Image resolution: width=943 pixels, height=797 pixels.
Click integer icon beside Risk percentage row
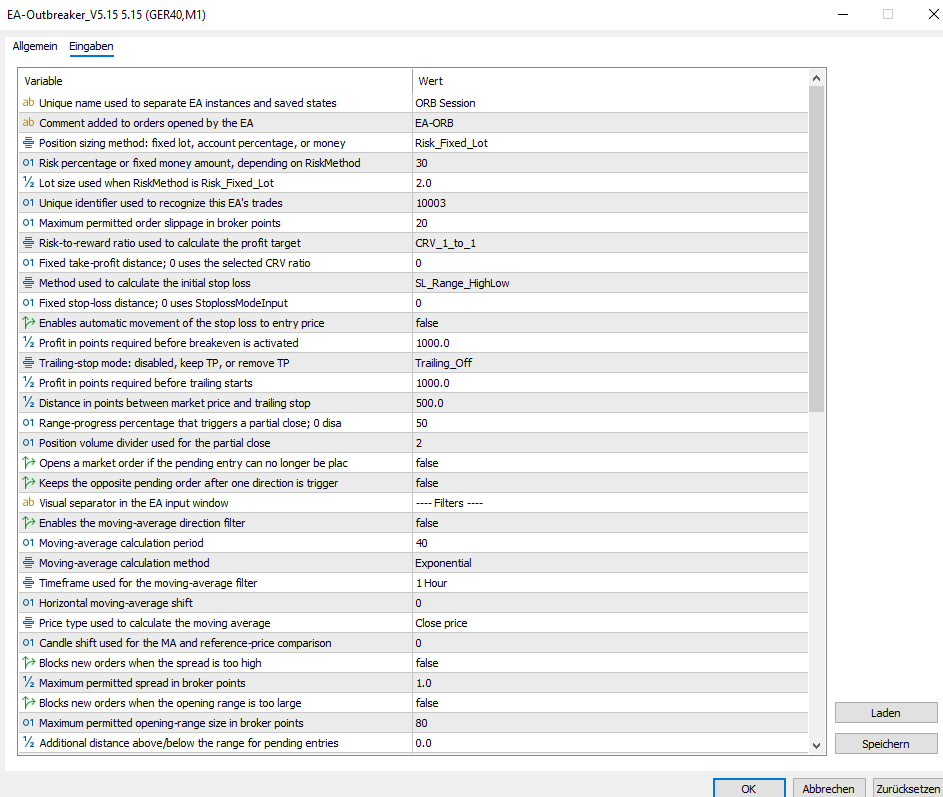(28, 162)
